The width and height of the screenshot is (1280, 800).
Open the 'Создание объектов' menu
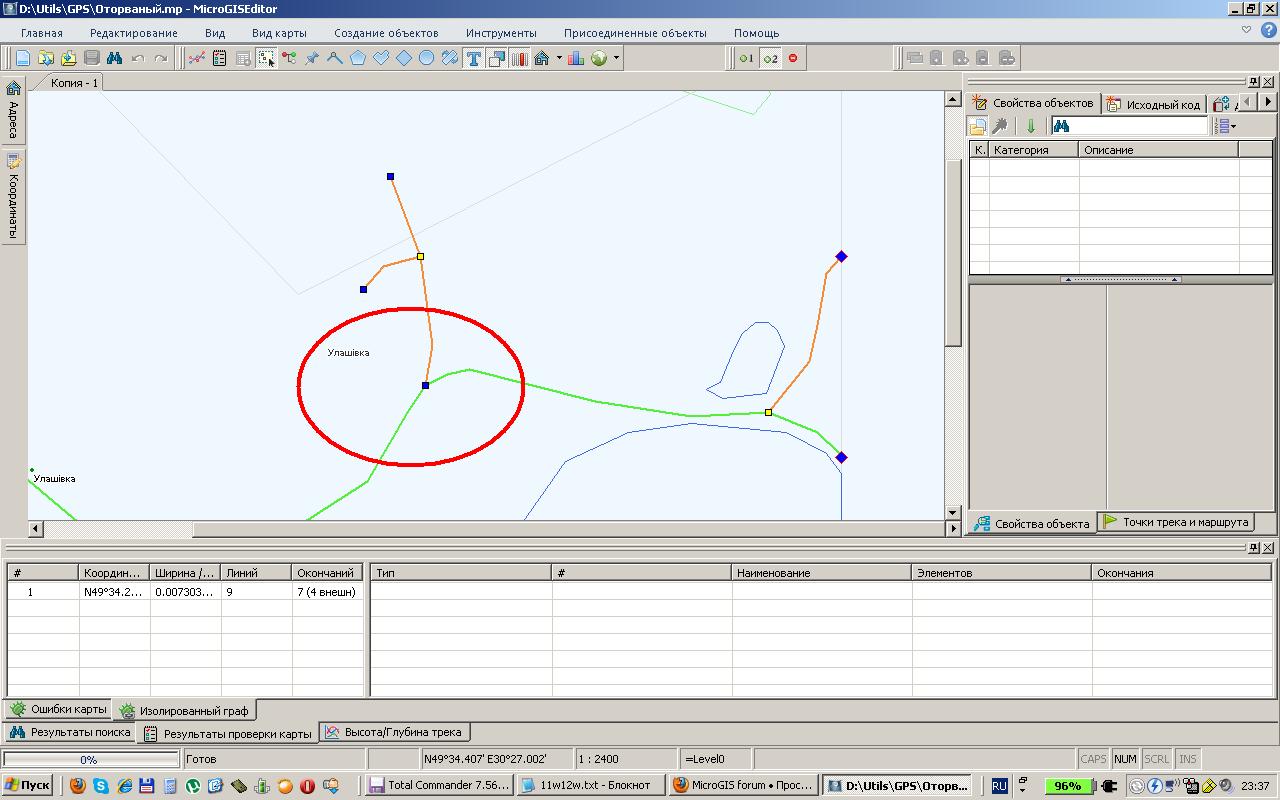385,33
